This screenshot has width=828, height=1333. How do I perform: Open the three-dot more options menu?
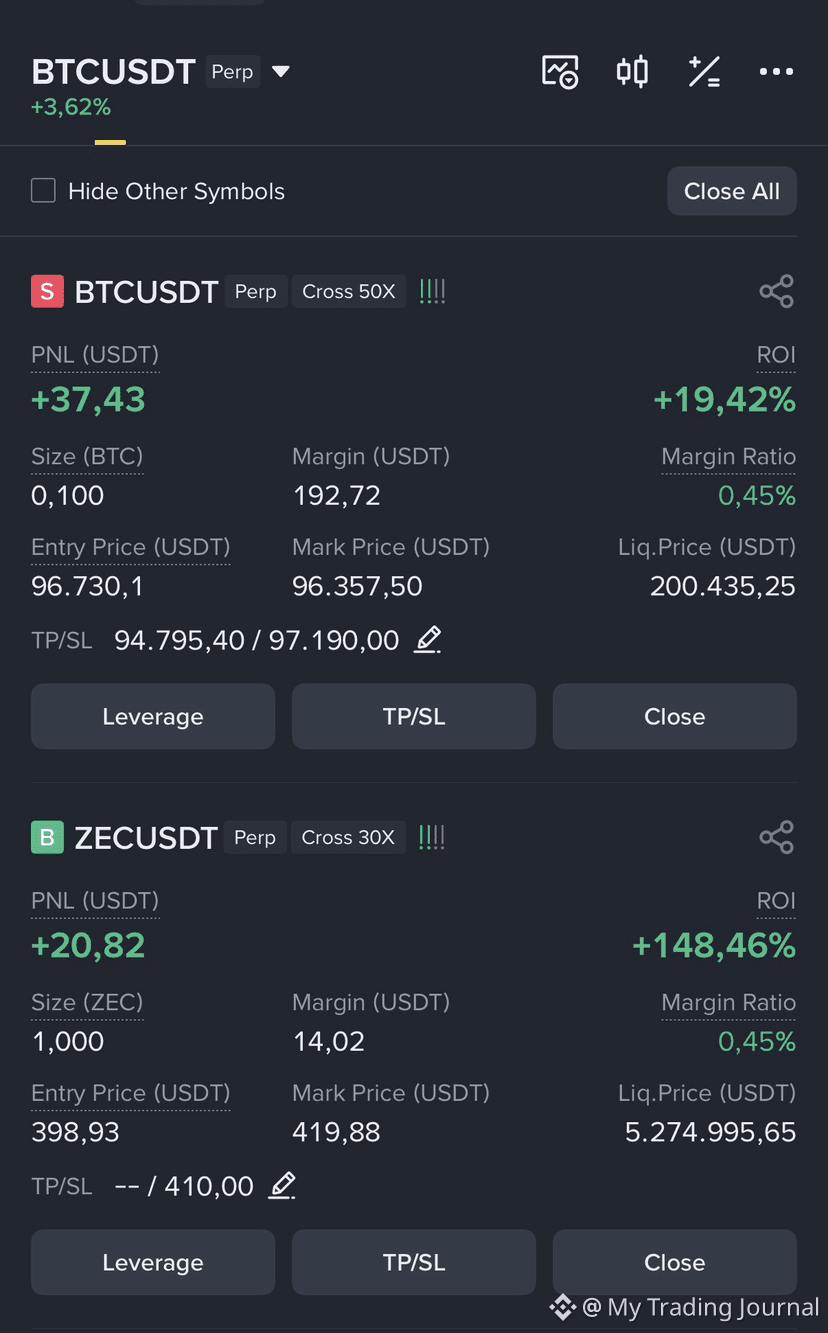(776, 72)
